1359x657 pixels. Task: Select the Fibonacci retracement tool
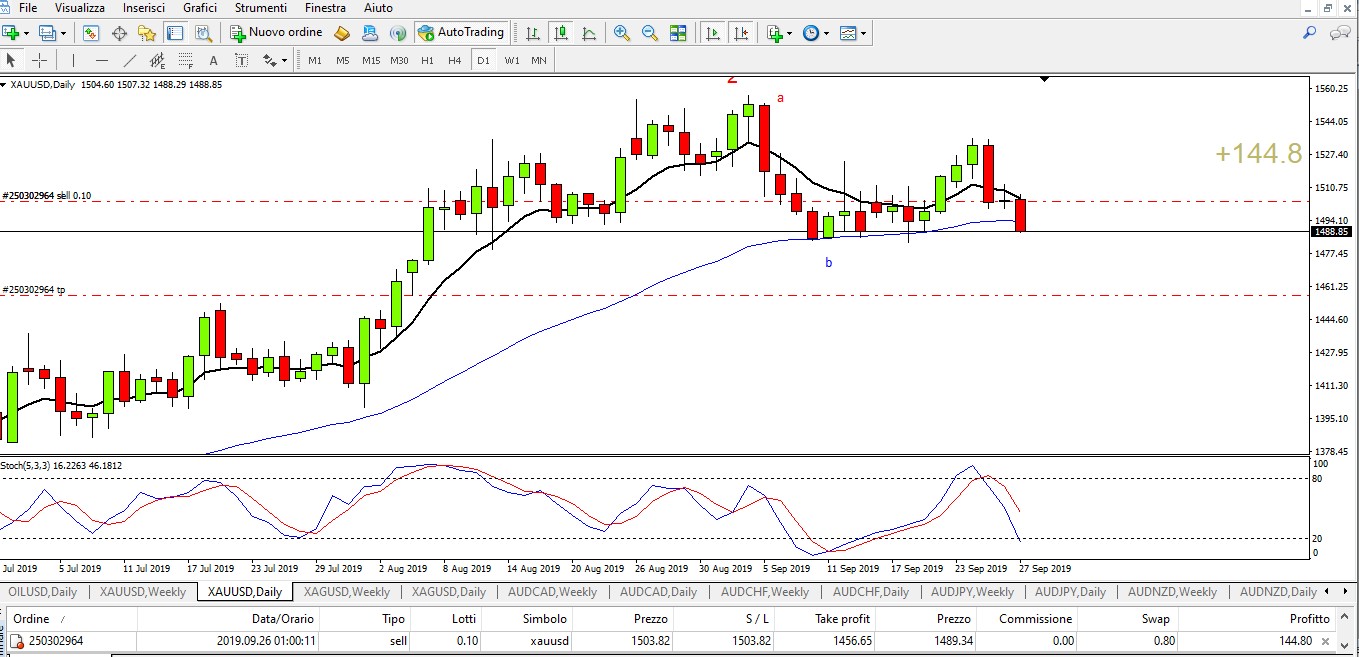[185, 60]
